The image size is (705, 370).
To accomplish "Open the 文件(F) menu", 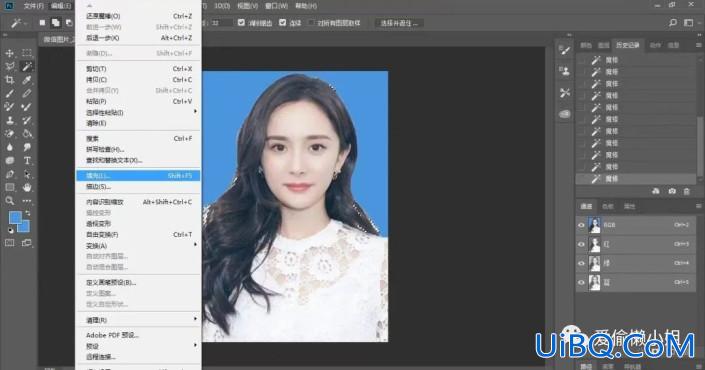I will (33, 6).
